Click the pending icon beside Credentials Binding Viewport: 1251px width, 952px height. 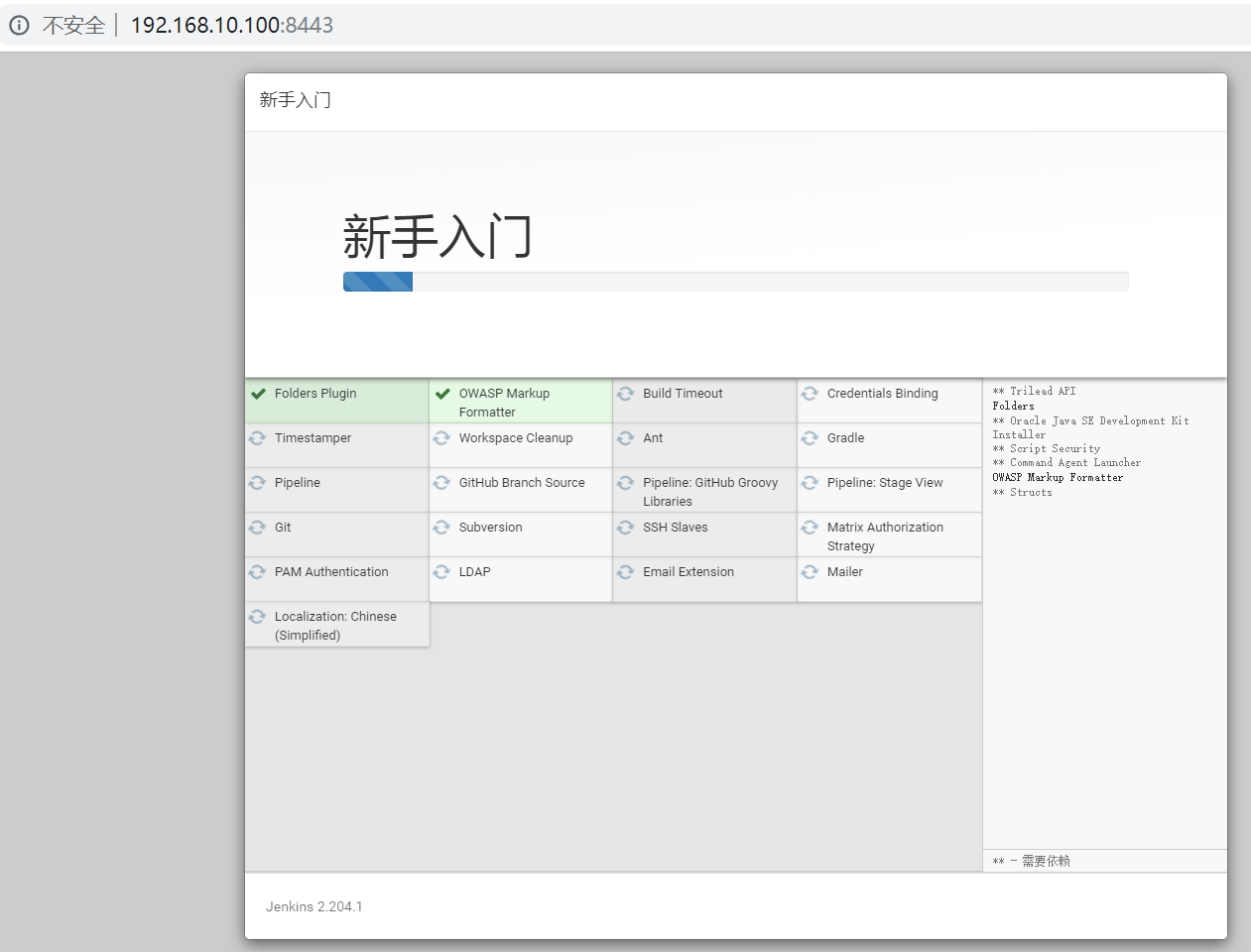[x=811, y=394]
